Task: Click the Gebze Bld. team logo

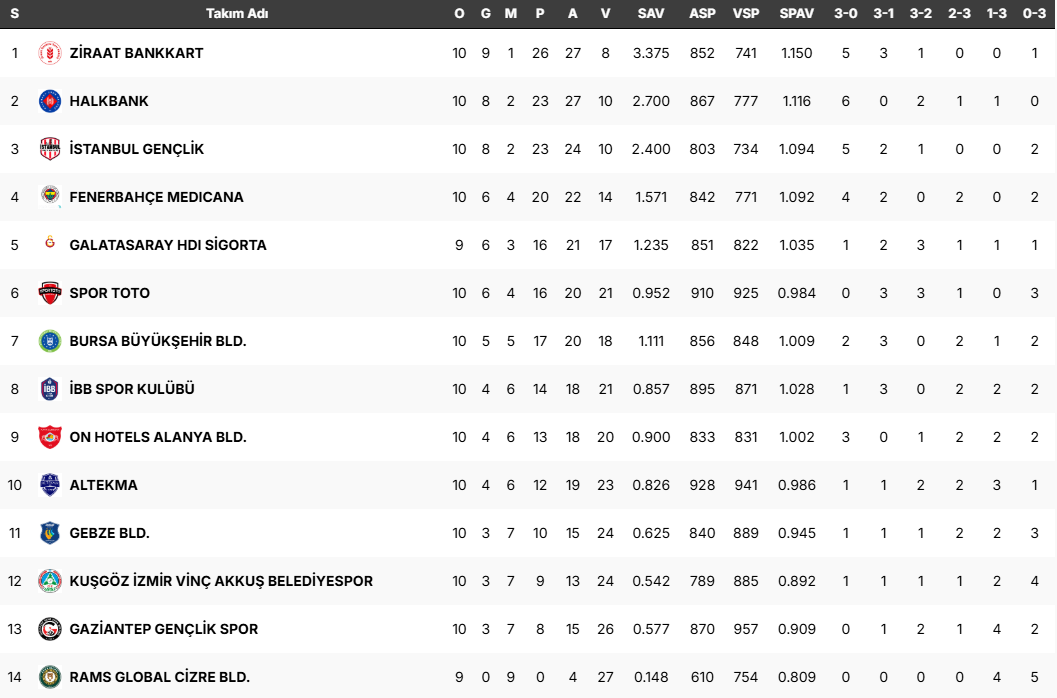Action: point(50,533)
